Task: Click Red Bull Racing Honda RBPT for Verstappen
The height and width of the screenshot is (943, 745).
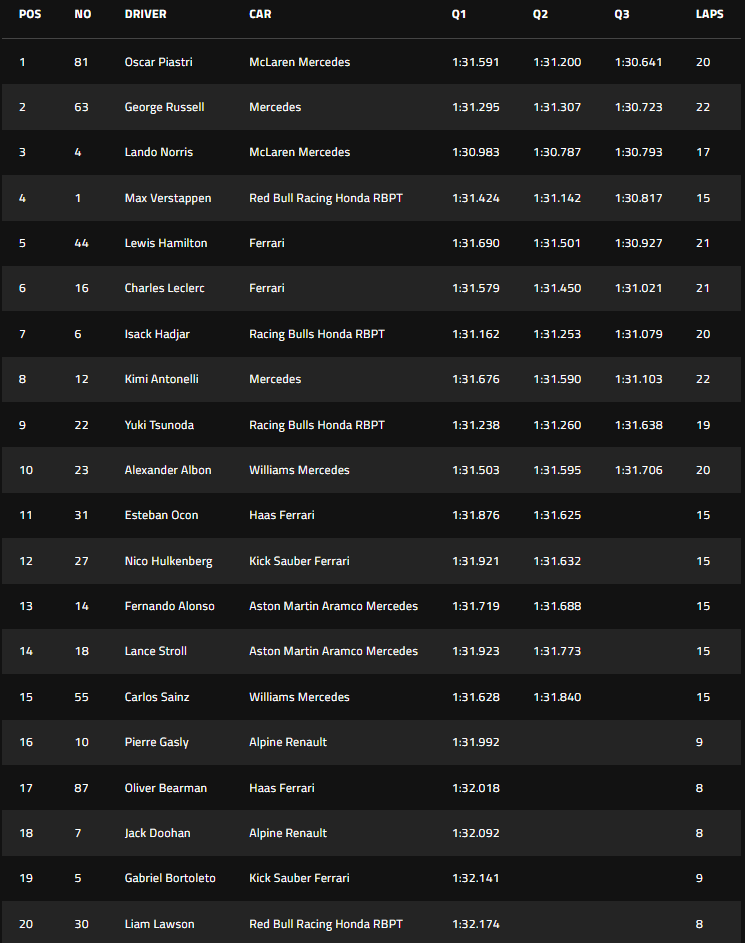Action: point(326,198)
